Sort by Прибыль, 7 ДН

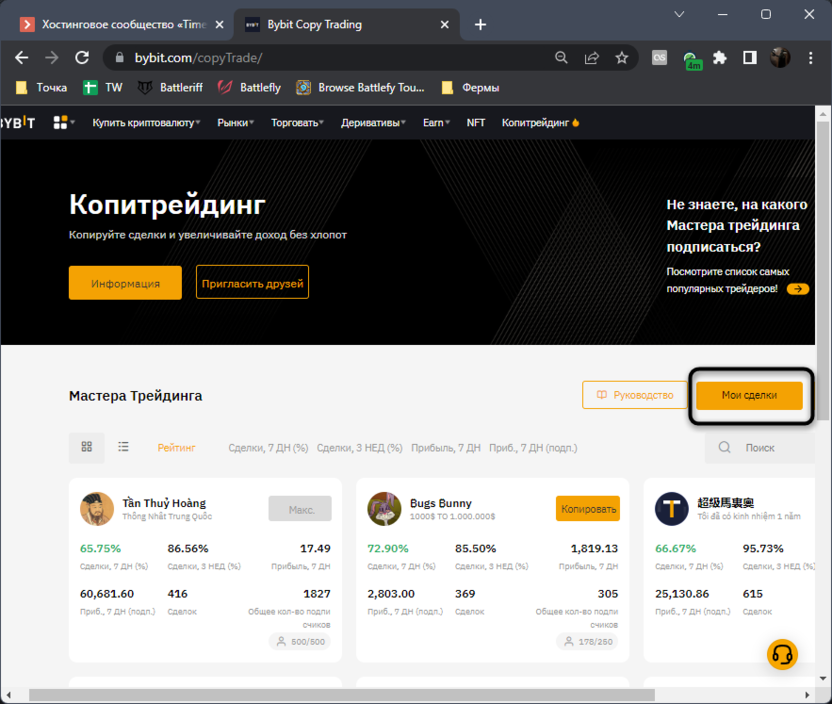pos(446,448)
